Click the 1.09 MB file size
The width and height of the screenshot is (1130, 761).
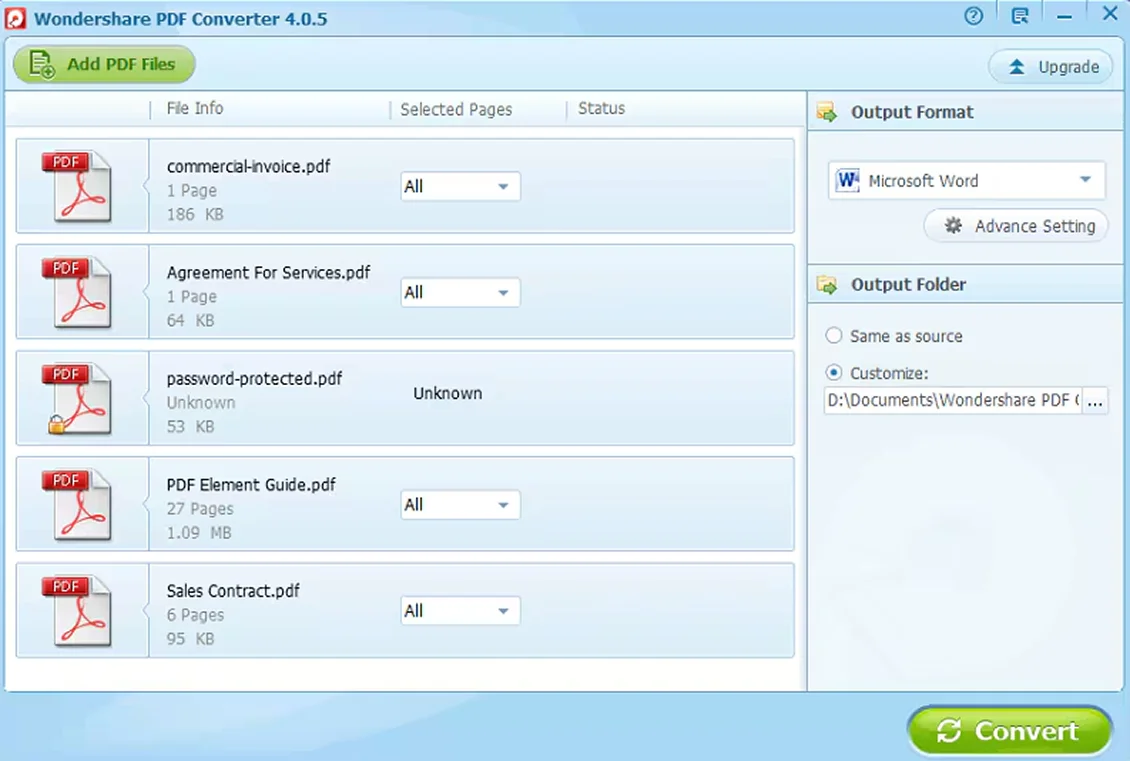tap(199, 533)
